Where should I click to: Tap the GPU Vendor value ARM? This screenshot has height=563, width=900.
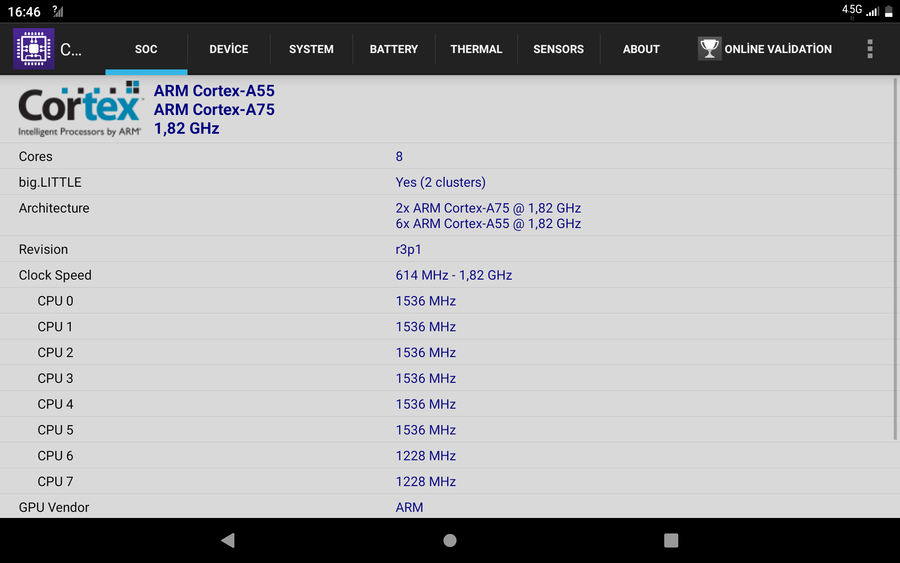click(409, 507)
